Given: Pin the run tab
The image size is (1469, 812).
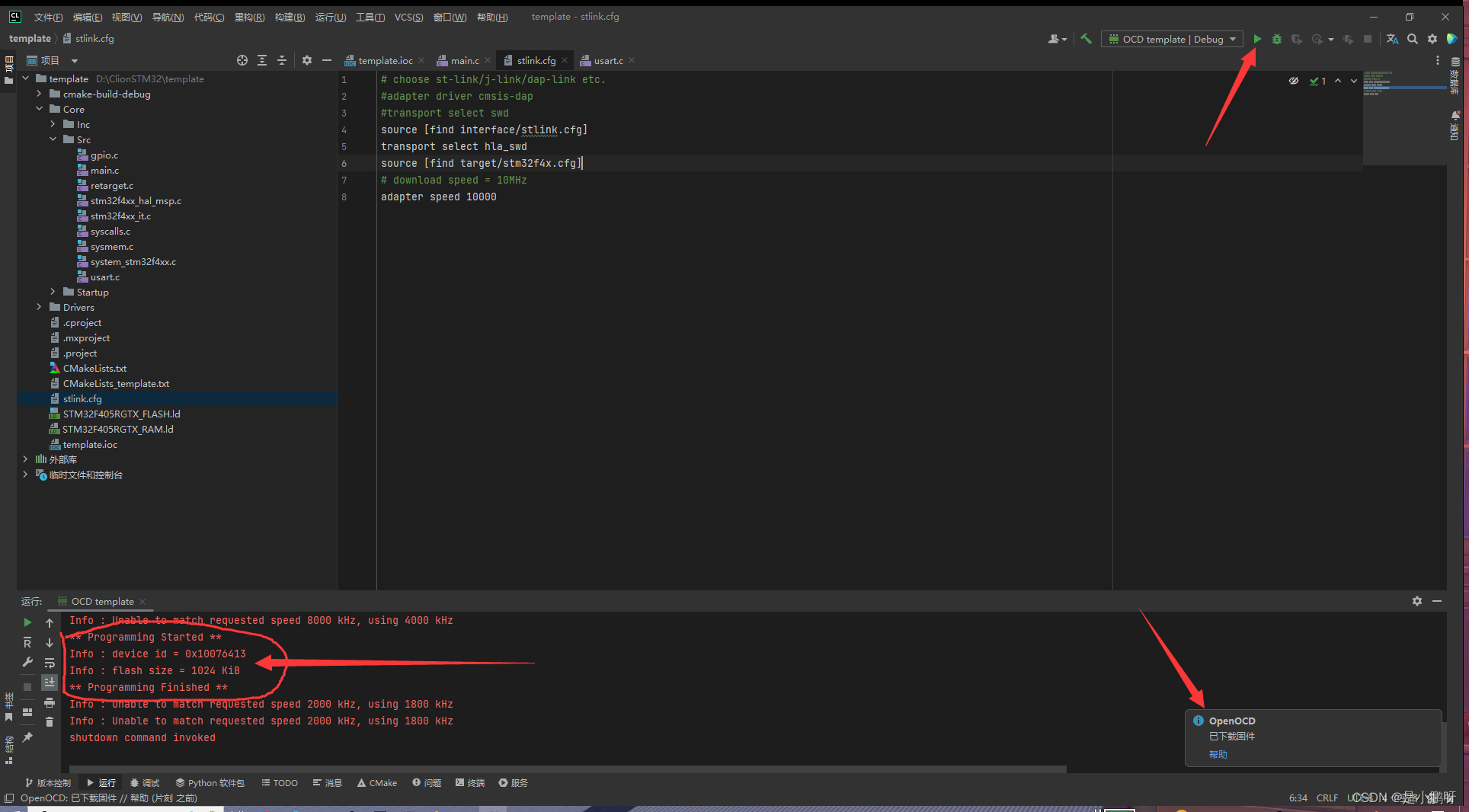Looking at the screenshot, I should coord(27,737).
